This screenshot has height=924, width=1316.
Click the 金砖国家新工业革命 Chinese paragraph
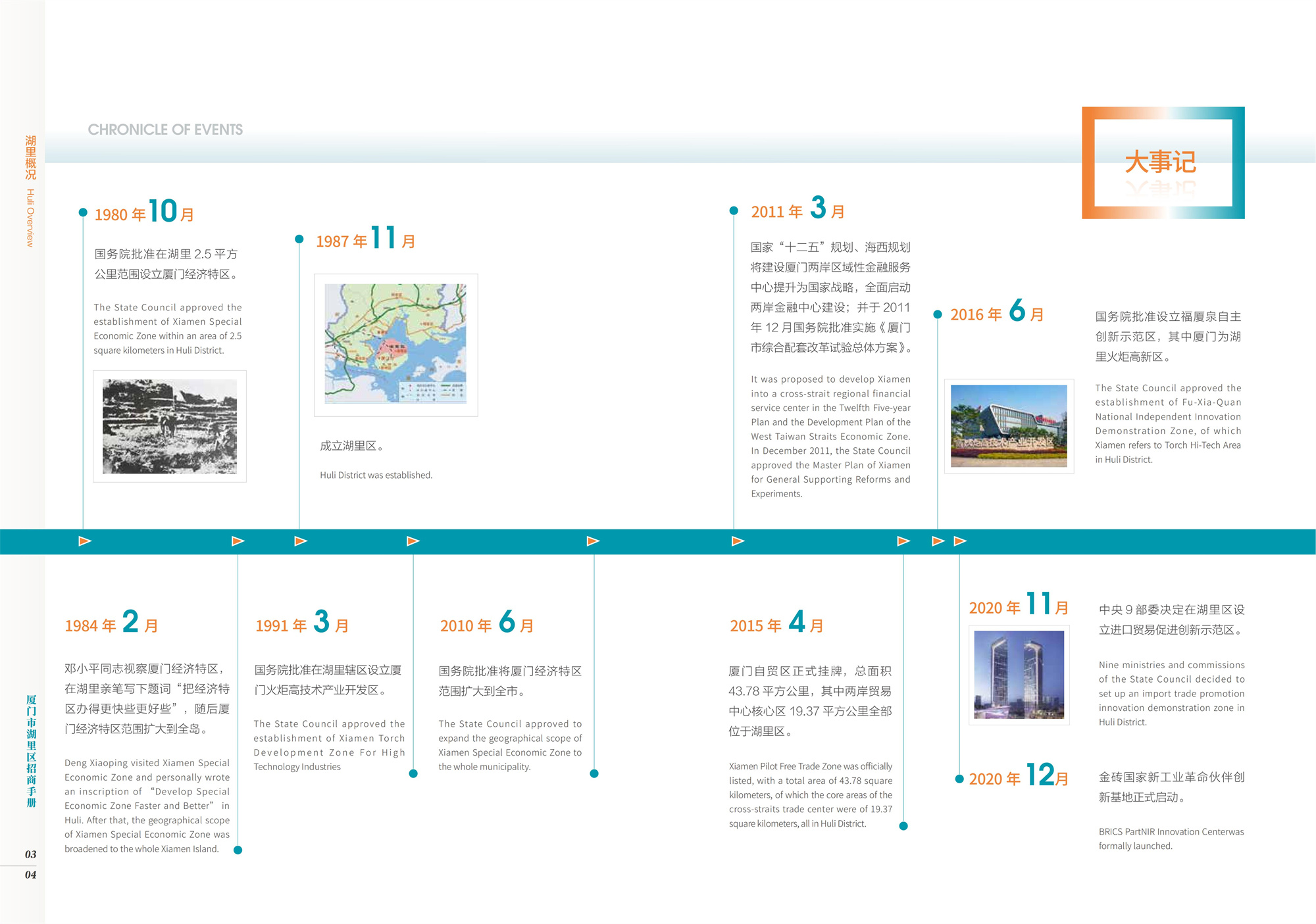[x=1171, y=787]
